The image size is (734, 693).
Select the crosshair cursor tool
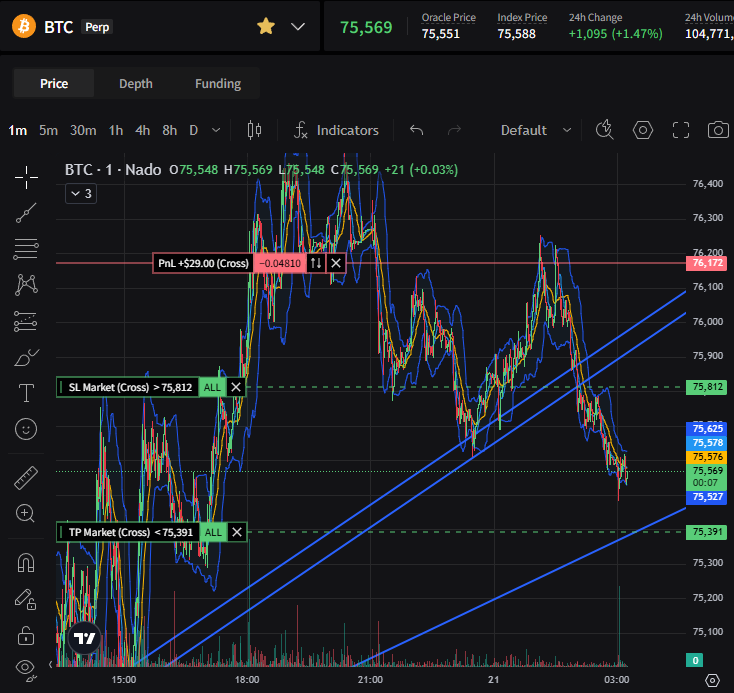[26, 177]
